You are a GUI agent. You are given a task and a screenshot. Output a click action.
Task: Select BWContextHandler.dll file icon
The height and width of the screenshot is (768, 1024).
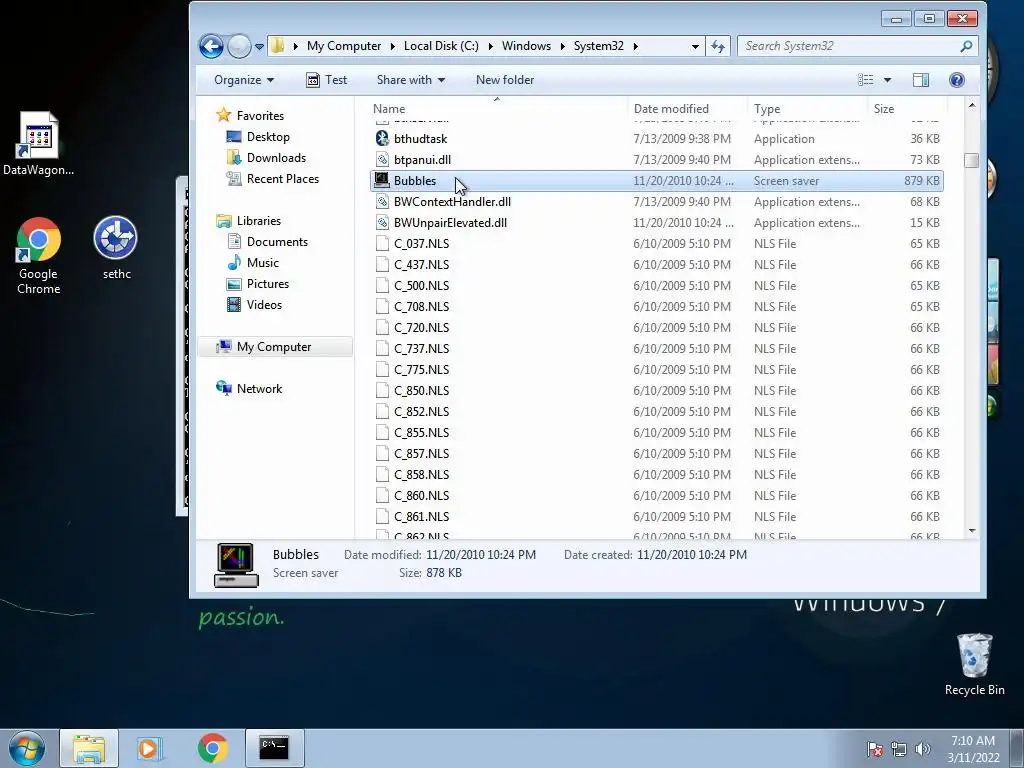click(x=382, y=201)
